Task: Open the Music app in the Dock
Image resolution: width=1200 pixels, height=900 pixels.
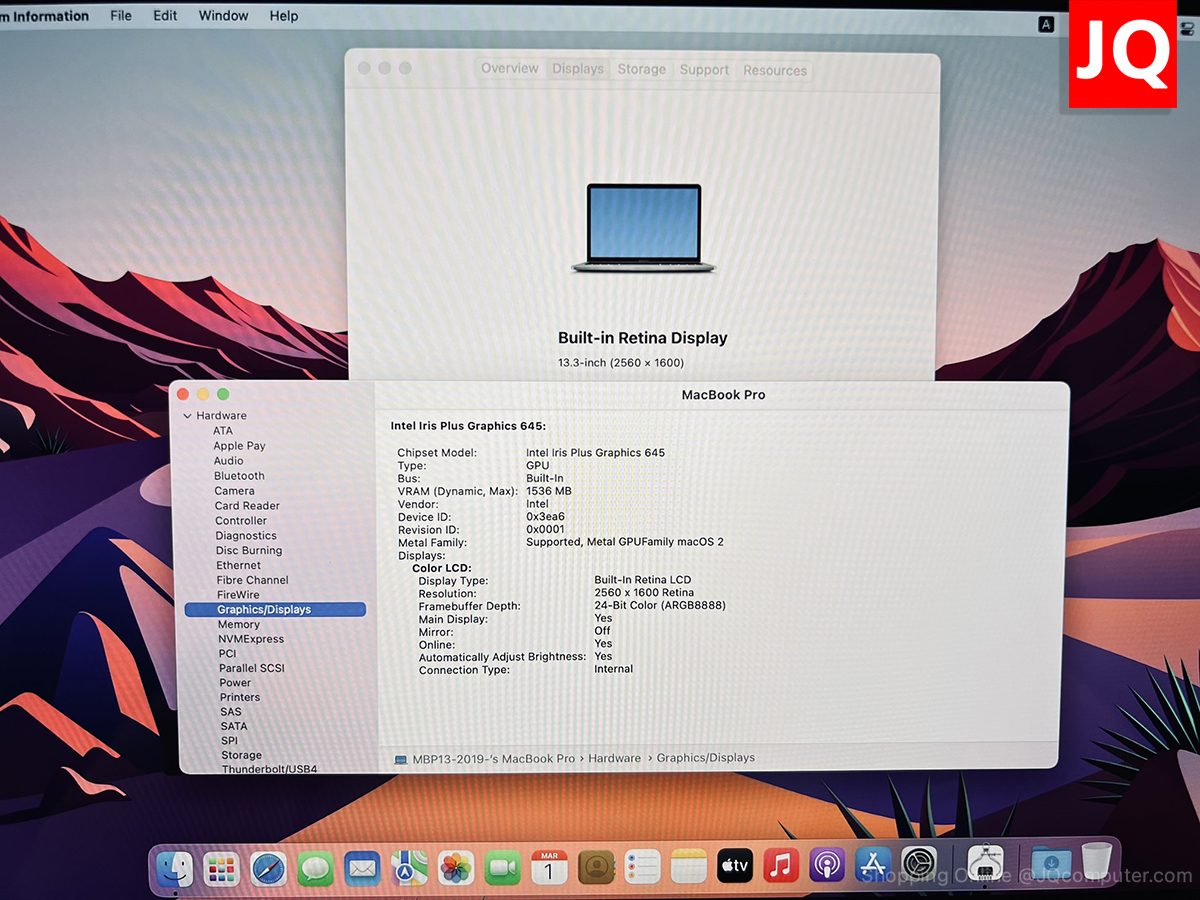Action: [781, 866]
